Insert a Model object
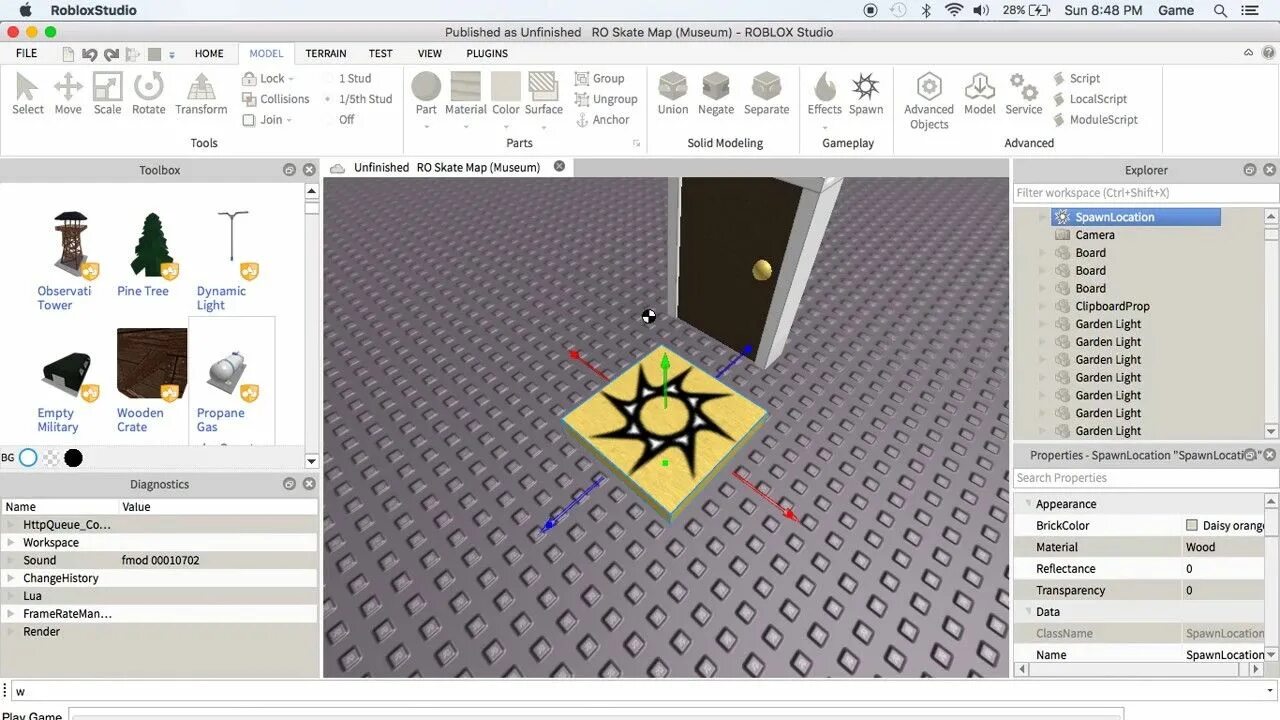1280x720 pixels. tap(980, 94)
